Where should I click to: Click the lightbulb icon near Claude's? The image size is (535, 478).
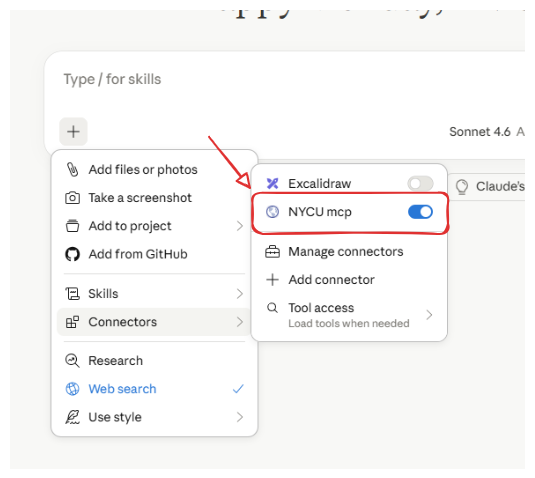[462, 187]
